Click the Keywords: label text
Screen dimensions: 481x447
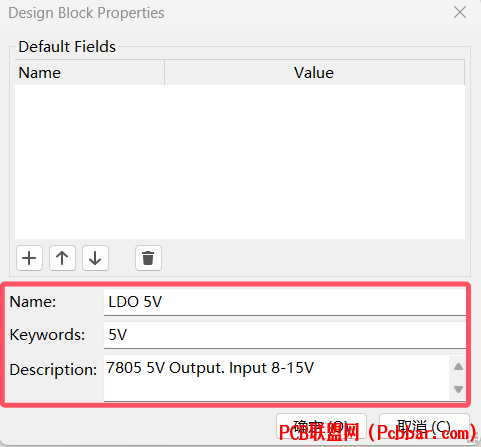coord(47,335)
